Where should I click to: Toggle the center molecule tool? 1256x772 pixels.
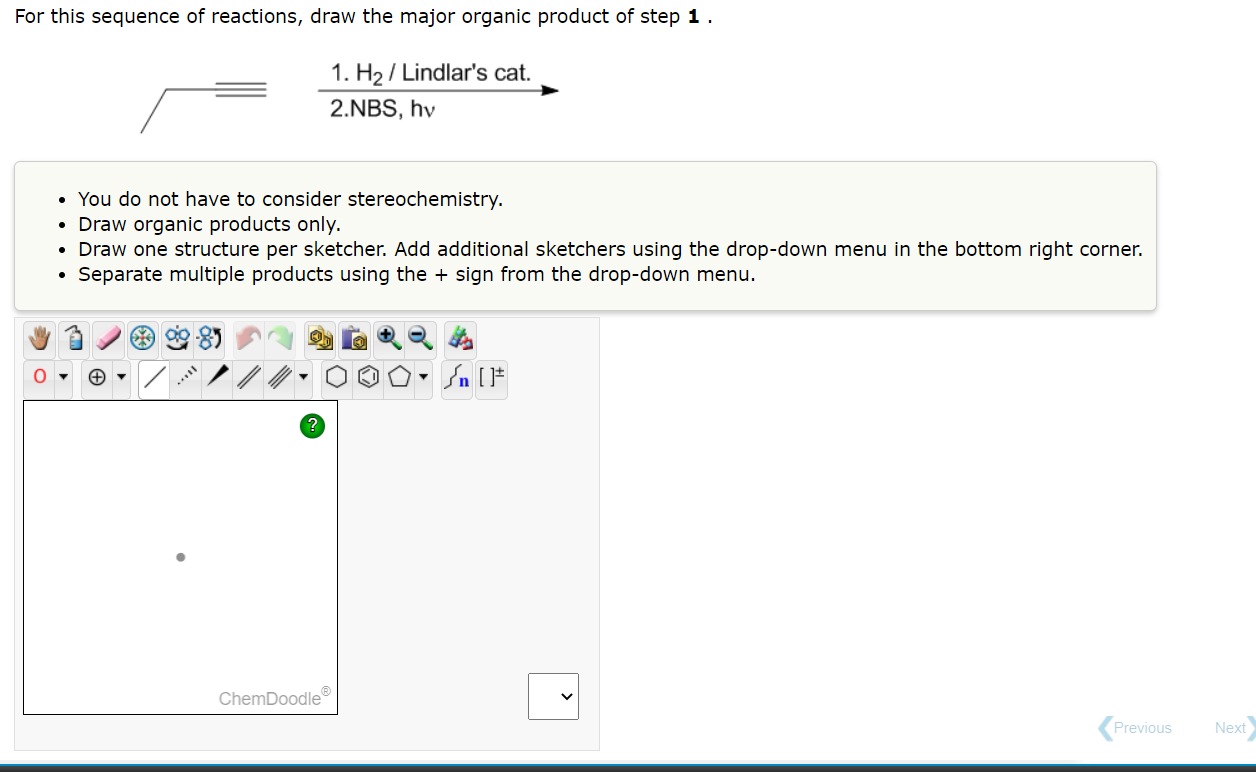(x=143, y=339)
